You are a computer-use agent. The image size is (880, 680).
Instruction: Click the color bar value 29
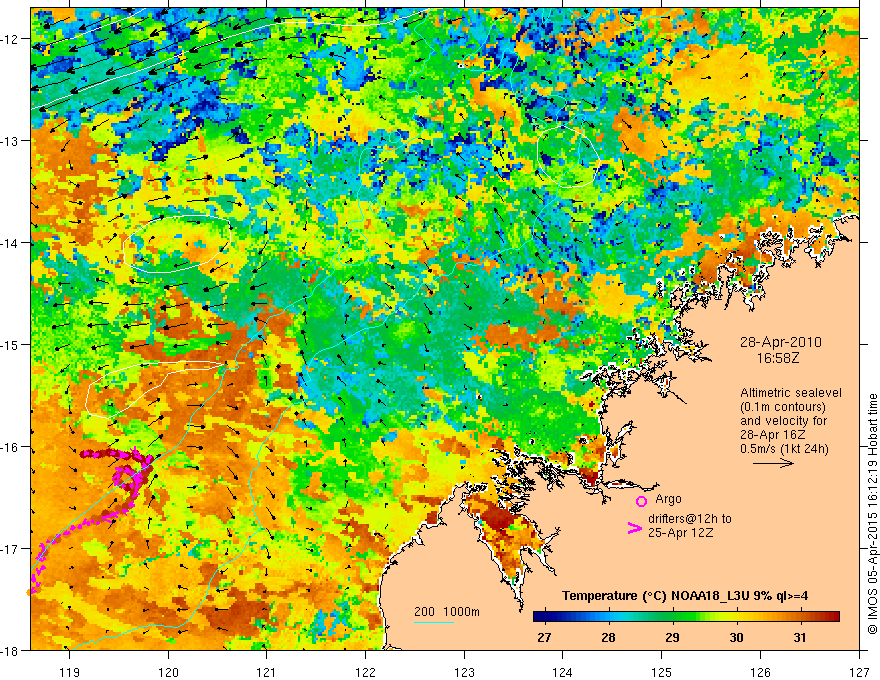click(x=672, y=637)
